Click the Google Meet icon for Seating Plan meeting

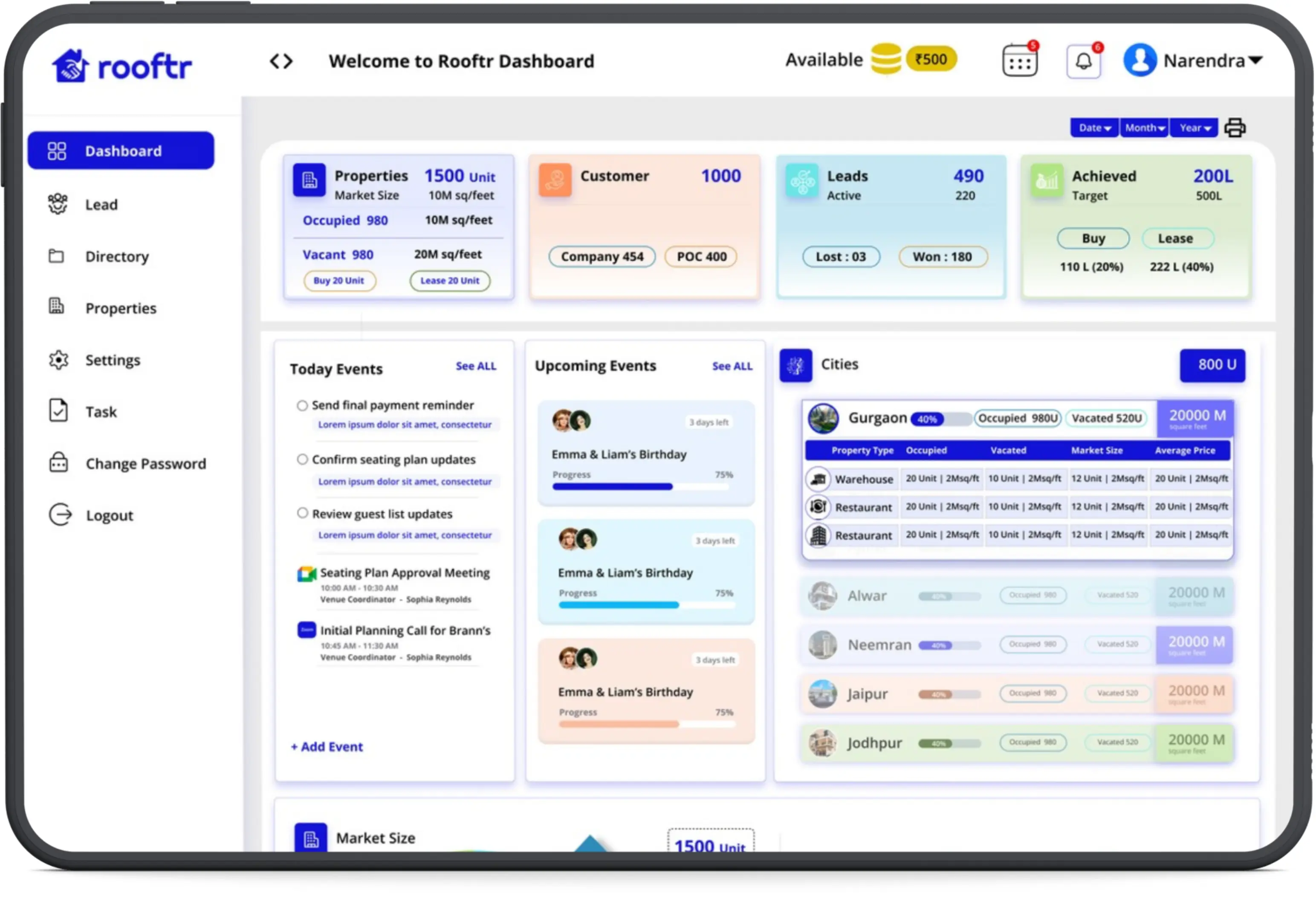(x=307, y=574)
